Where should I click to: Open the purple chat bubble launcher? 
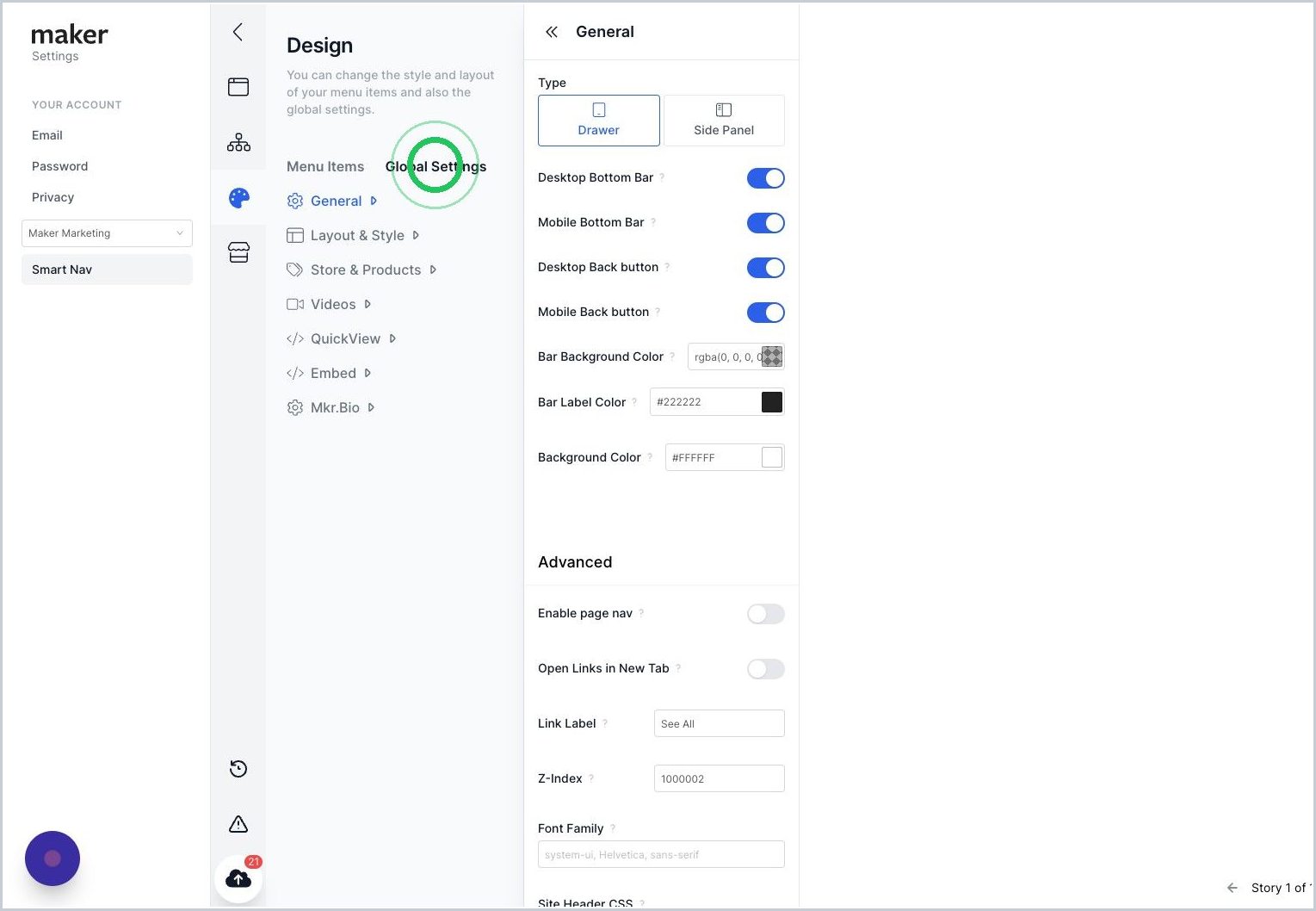[x=53, y=858]
